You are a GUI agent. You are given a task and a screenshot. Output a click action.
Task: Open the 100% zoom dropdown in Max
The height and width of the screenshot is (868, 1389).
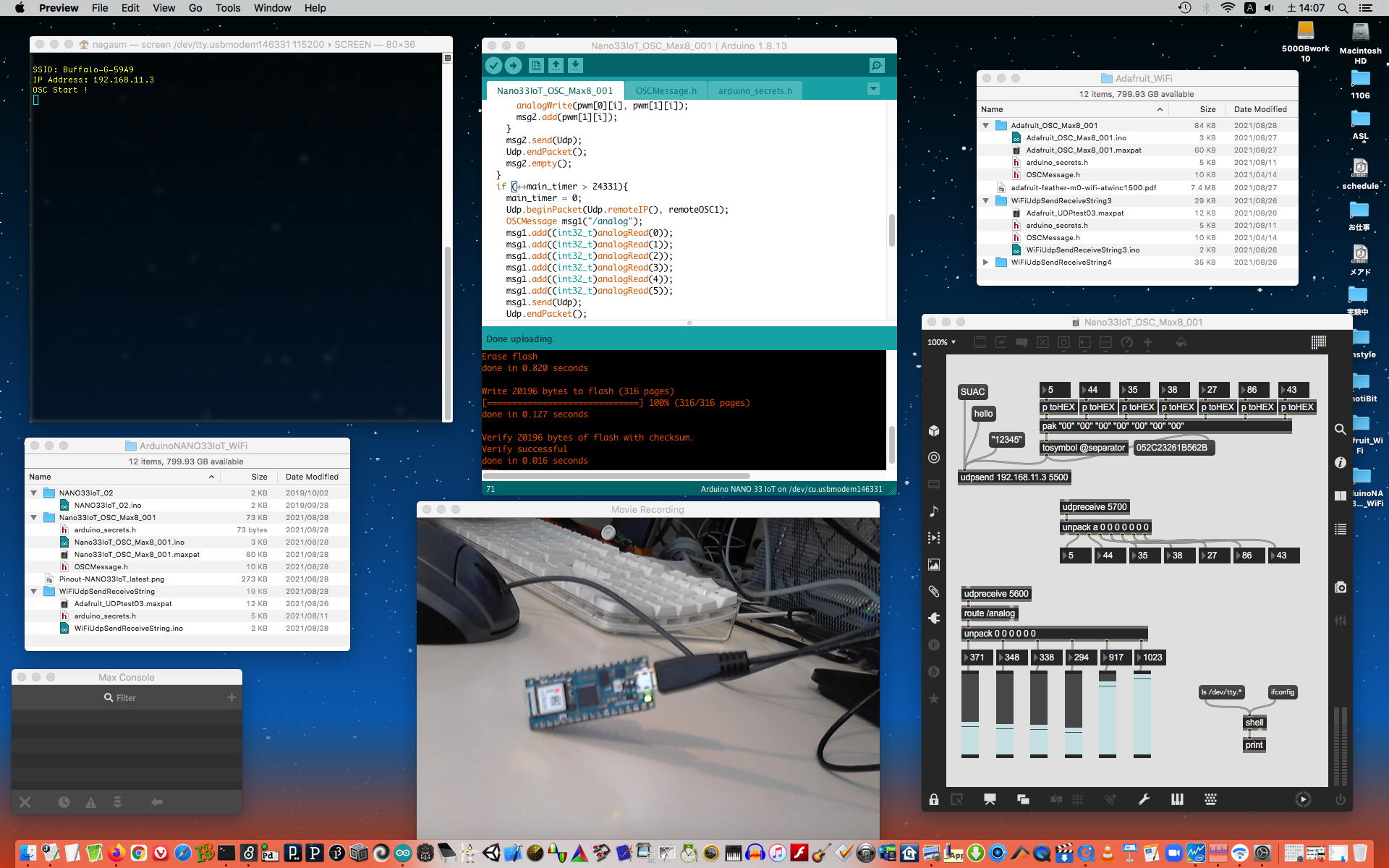point(941,342)
